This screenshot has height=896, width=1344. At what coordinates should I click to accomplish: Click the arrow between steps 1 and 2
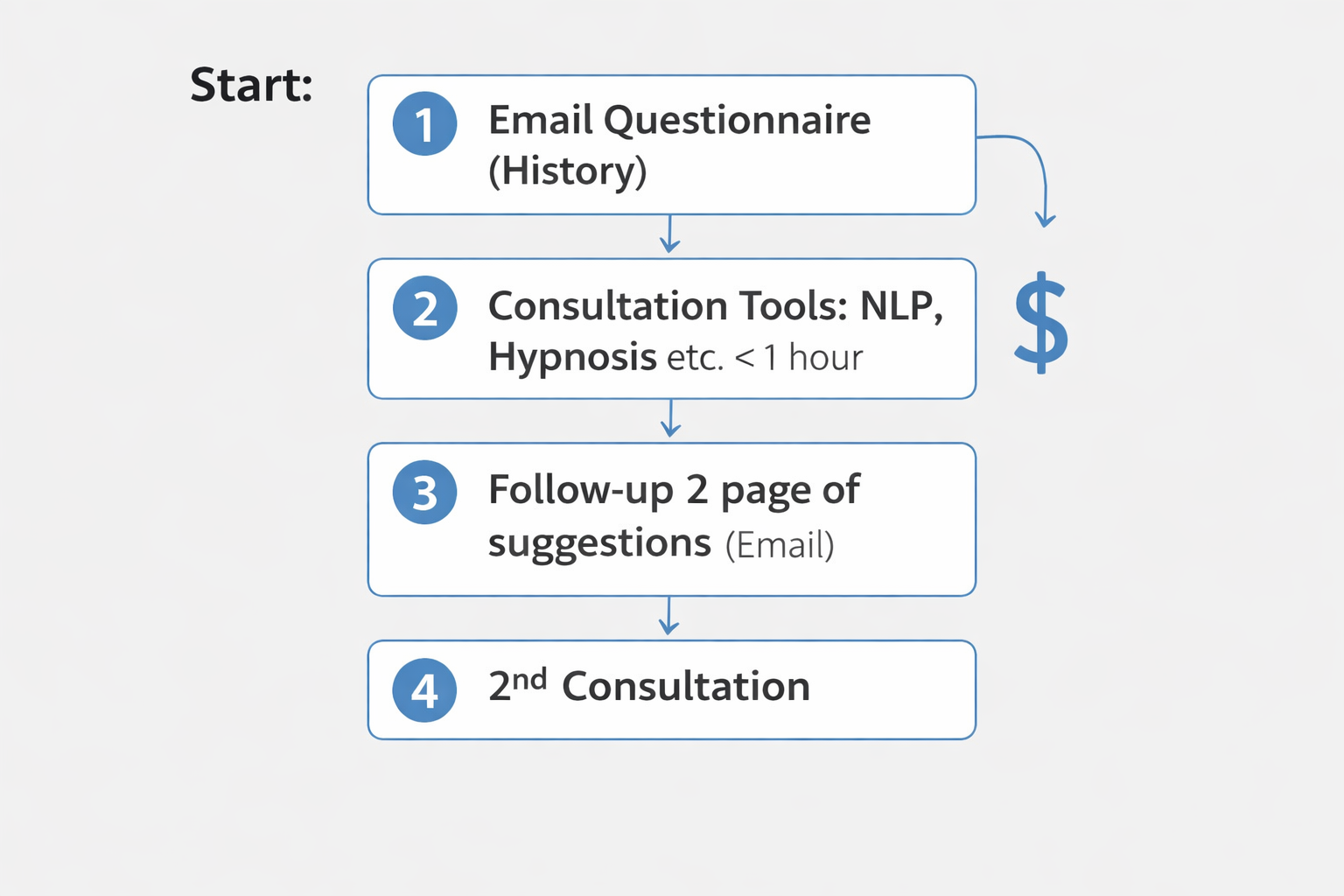click(x=670, y=234)
